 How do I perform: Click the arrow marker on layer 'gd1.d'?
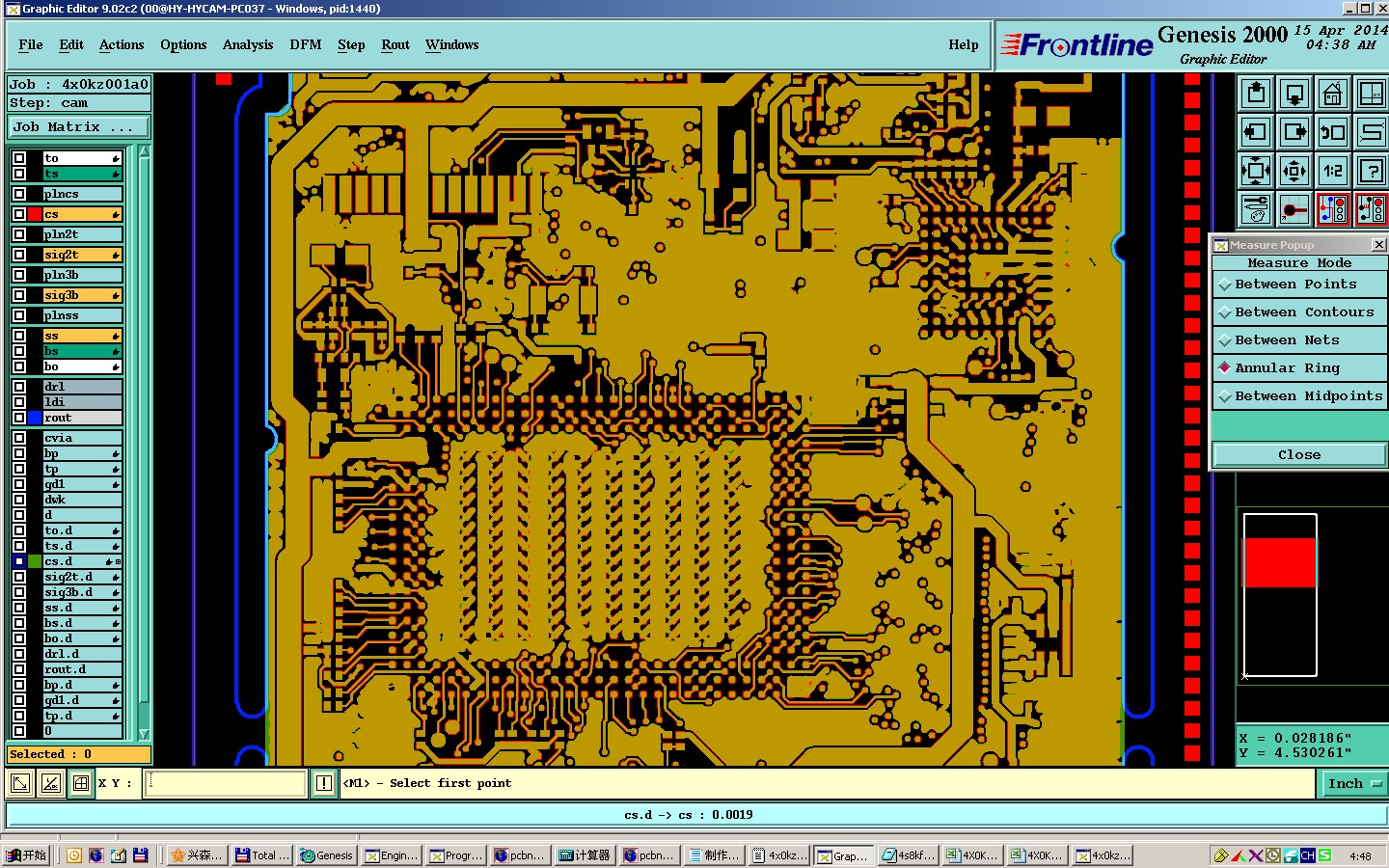pyautogui.click(x=116, y=700)
